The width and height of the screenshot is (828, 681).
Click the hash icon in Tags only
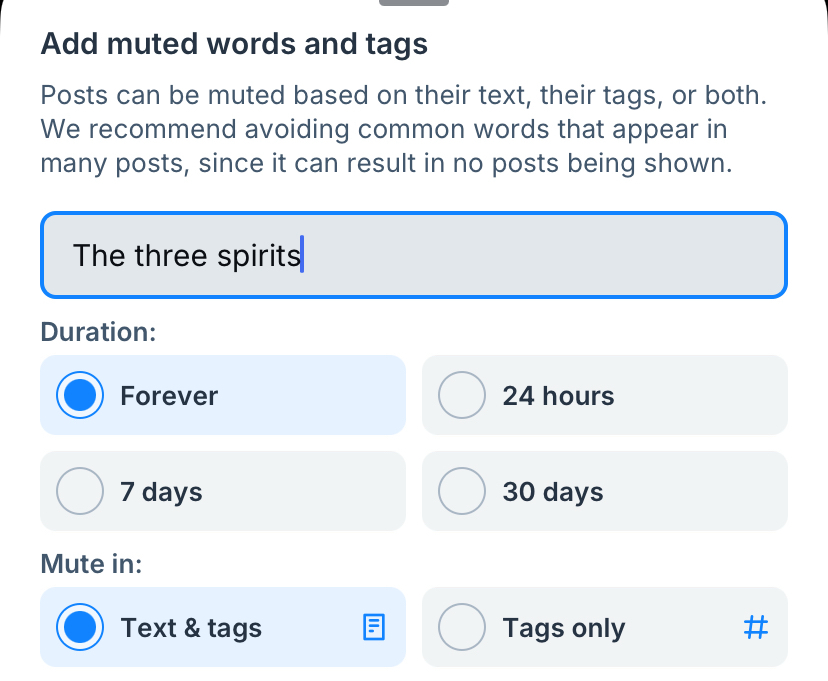[757, 628]
